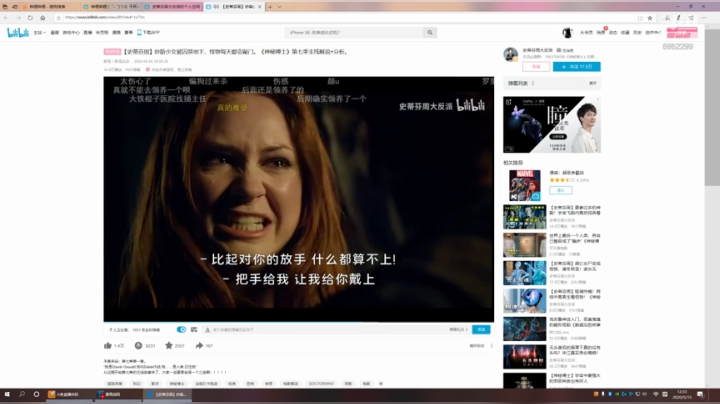Click the bilibili search input field

click(x=354, y=33)
